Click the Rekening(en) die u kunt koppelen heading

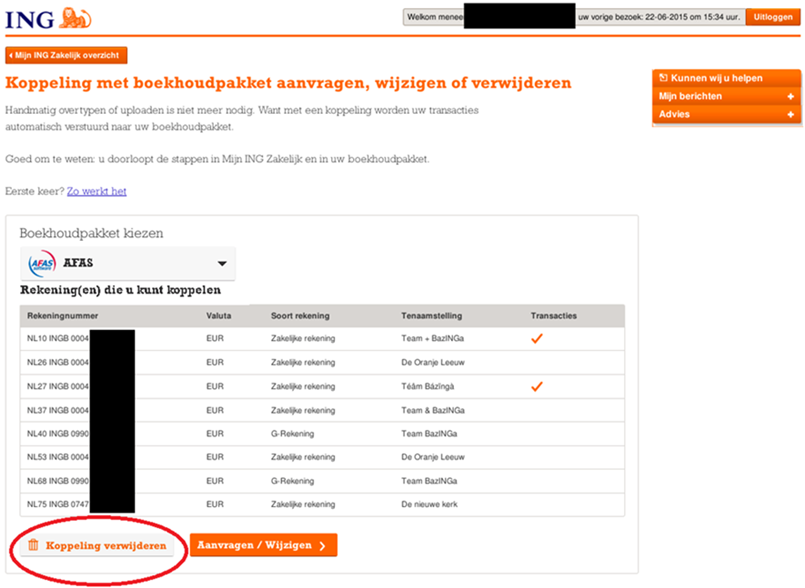[x=121, y=290]
